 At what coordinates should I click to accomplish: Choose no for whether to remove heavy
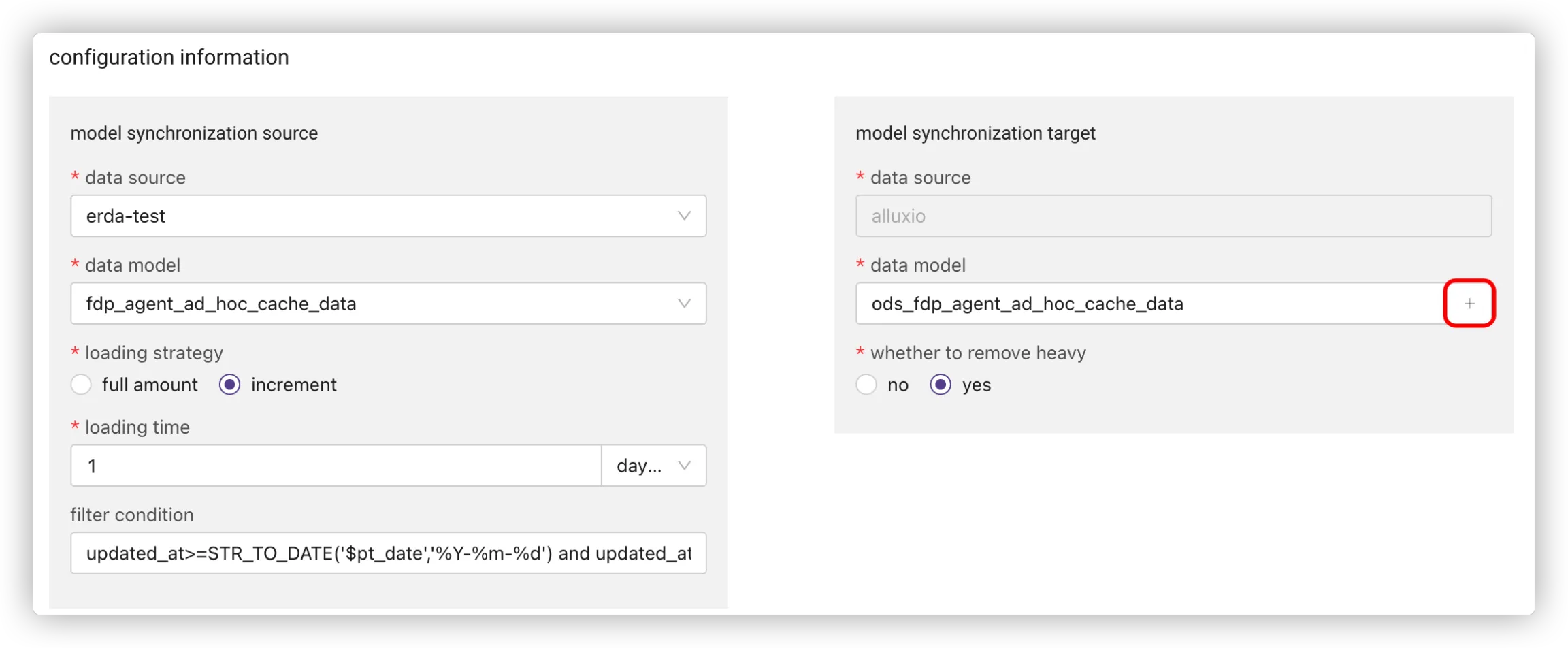[x=866, y=385]
